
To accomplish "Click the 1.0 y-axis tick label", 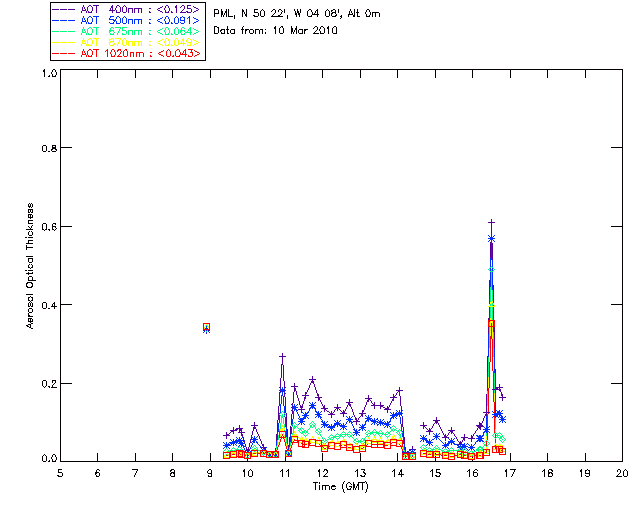I will point(49,73).
